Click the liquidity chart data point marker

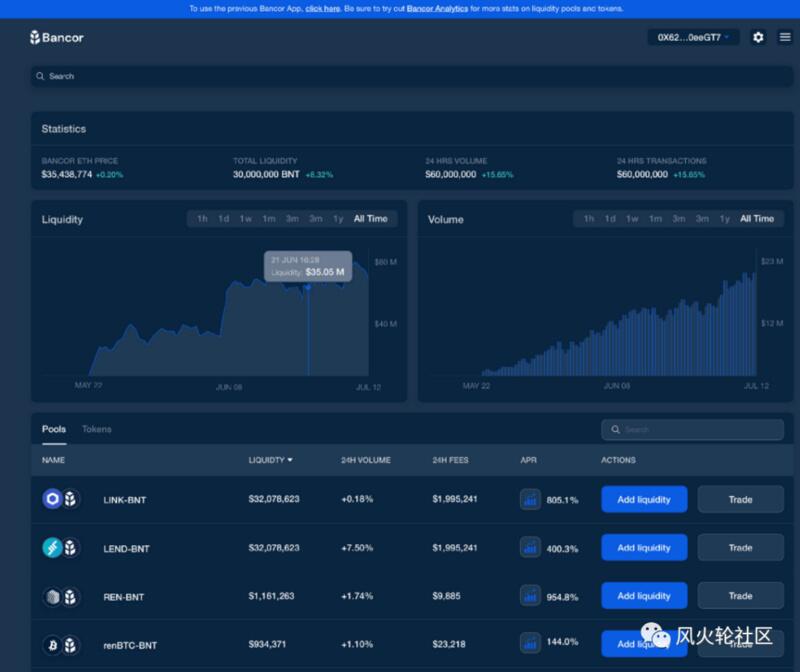308,287
